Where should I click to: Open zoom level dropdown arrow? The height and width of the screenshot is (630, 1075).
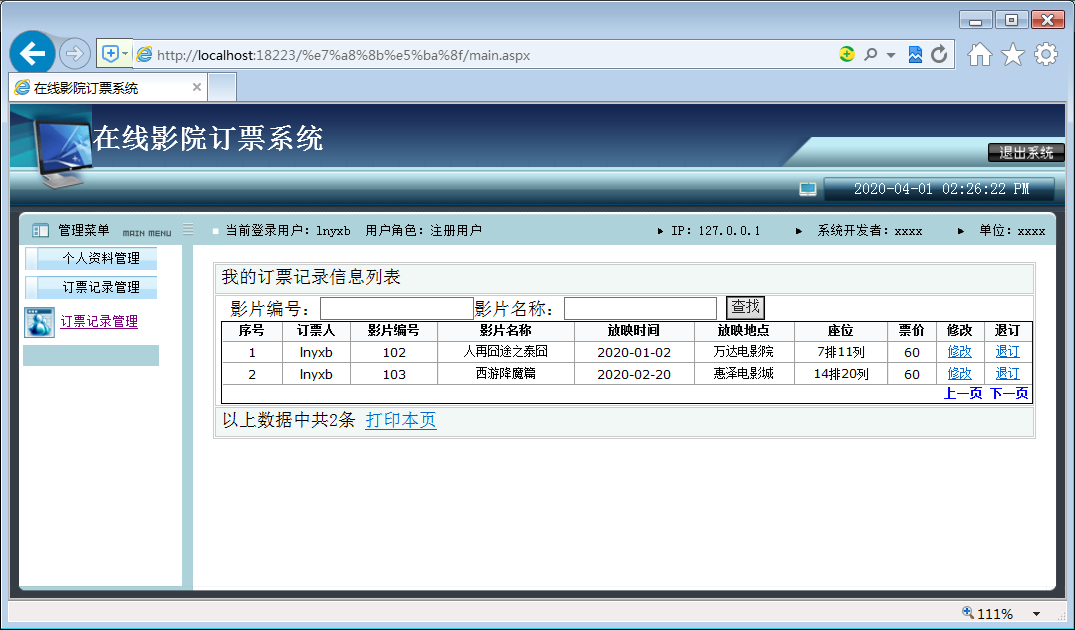coord(1037,614)
